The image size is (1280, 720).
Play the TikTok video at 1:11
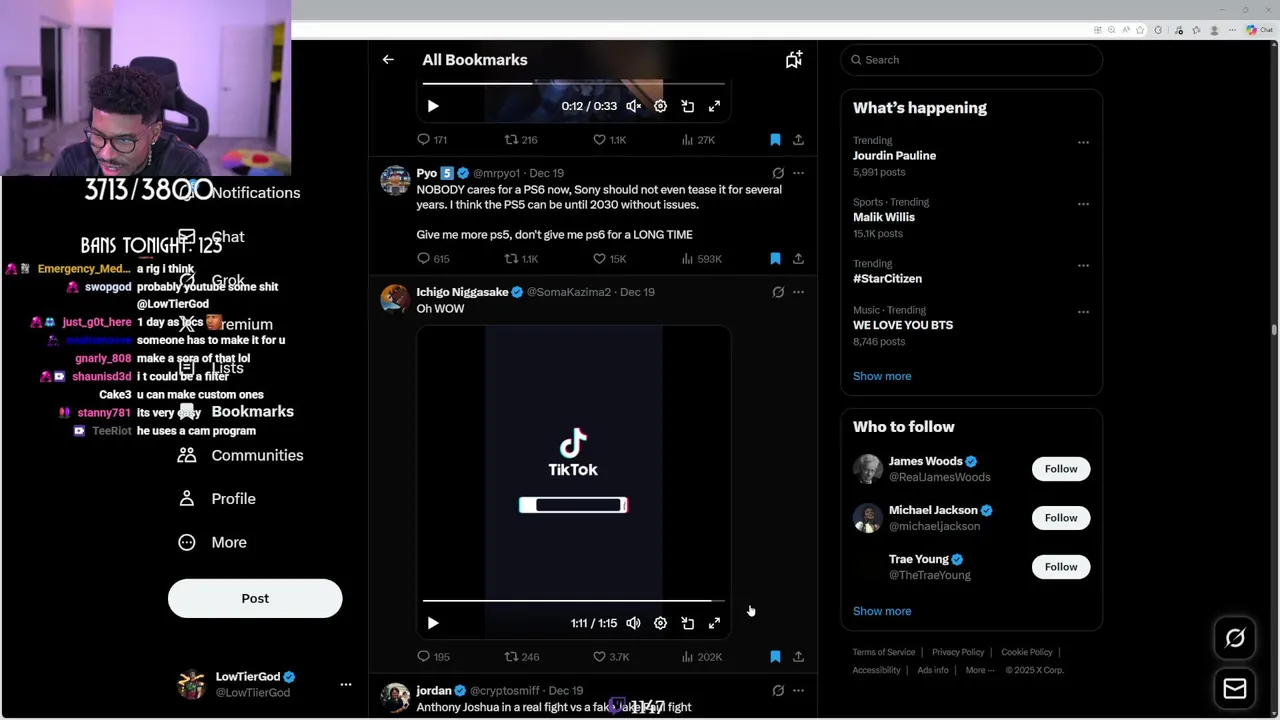tap(433, 623)
